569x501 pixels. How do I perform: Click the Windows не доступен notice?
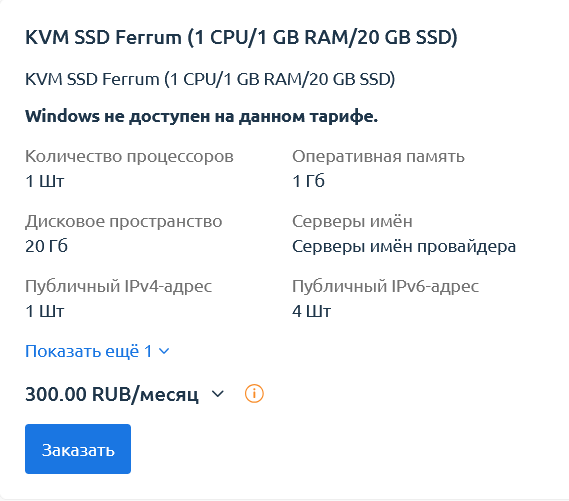pyautogui.click(x=201, y=116)
